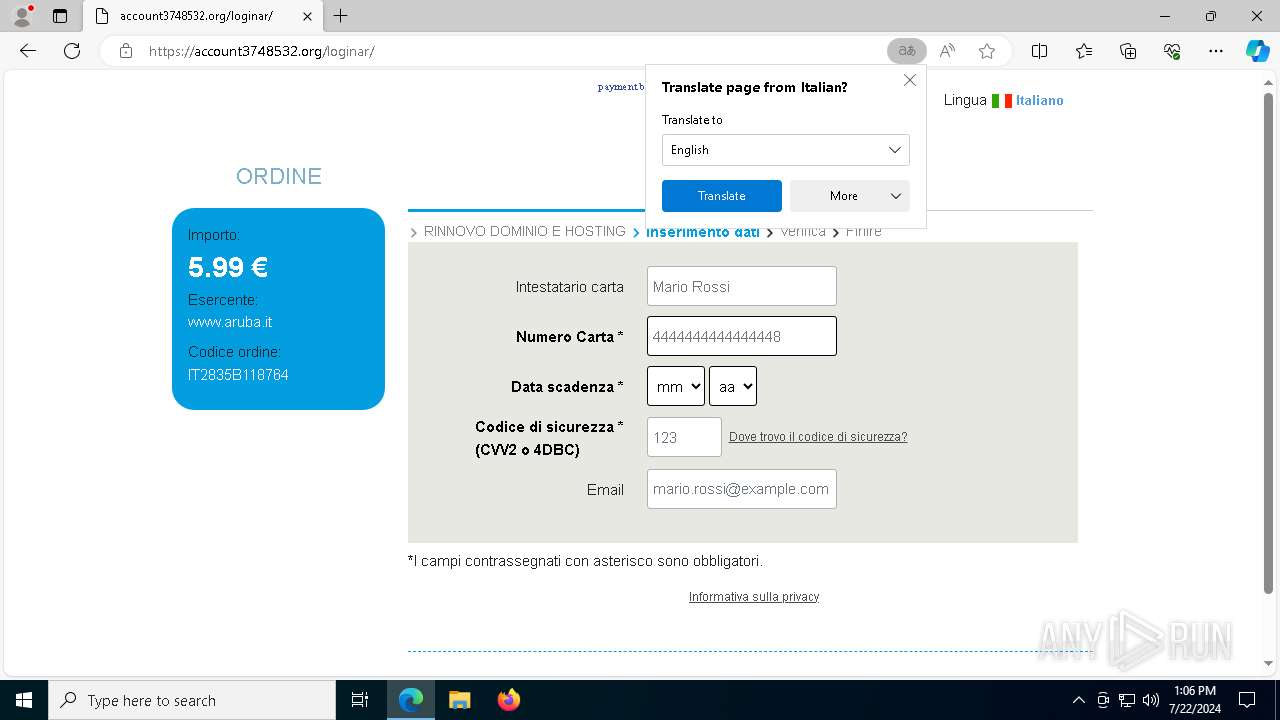Click the amount '5.99 €'
This screenshot has width=1280, height=720.
click(228, 267)
